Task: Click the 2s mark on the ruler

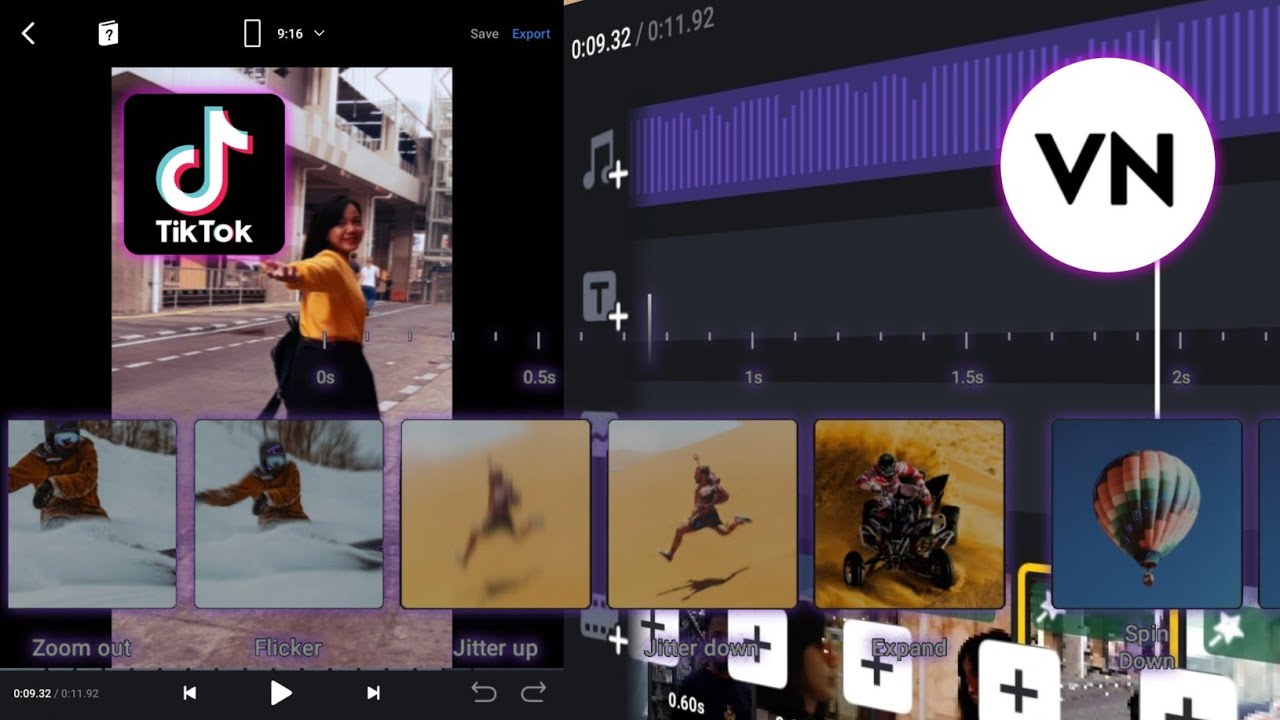Action: [x=1181, y=378]
